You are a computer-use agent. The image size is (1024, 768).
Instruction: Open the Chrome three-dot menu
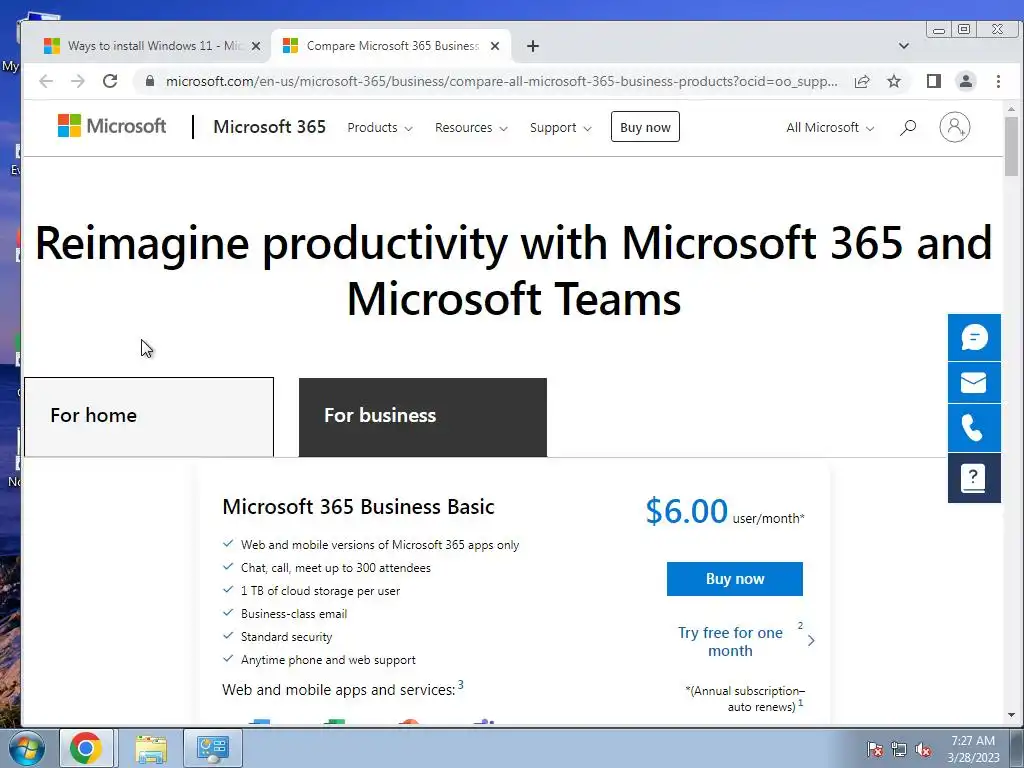(x=998, y=81)
